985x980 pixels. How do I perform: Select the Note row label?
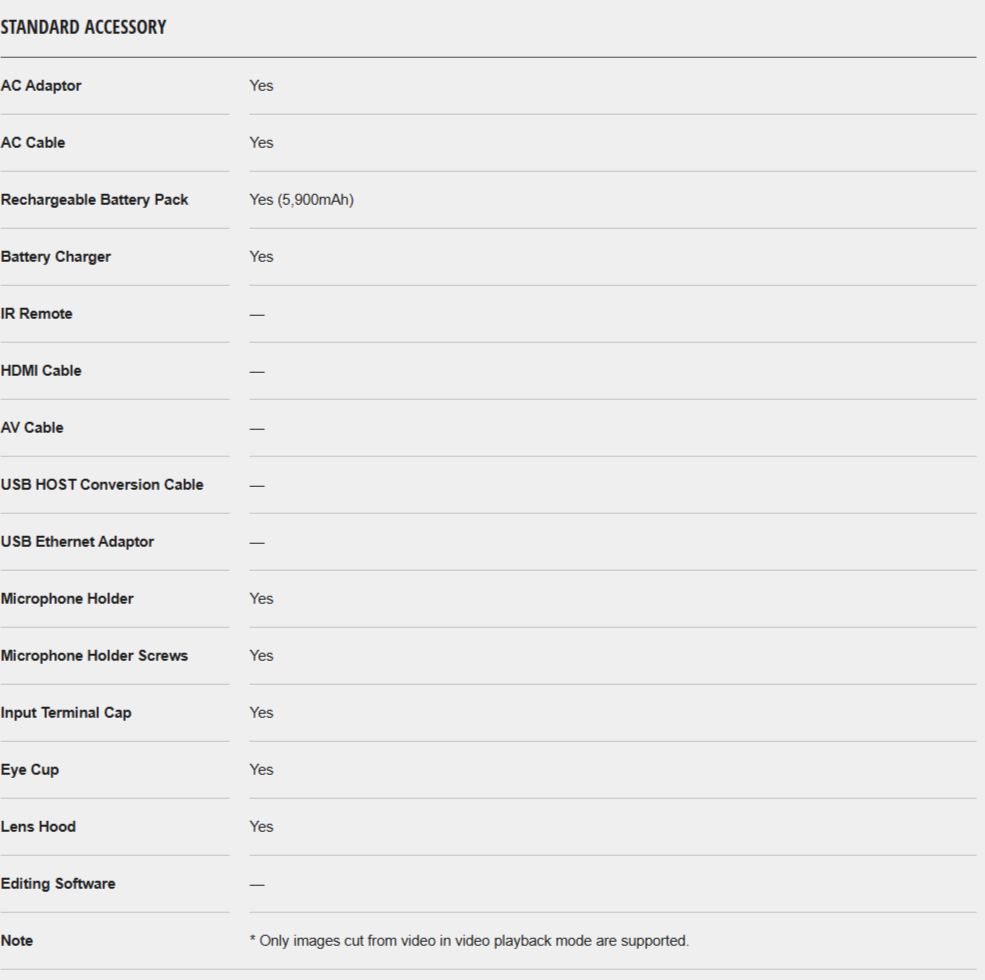17,940
